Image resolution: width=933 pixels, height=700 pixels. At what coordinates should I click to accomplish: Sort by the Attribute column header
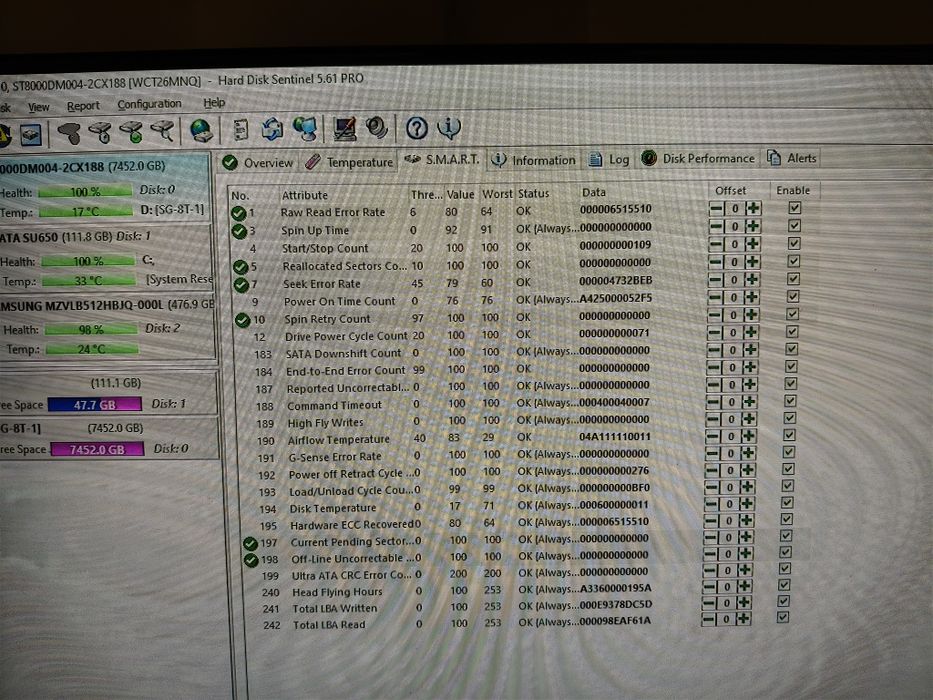[x=305, y=195]
